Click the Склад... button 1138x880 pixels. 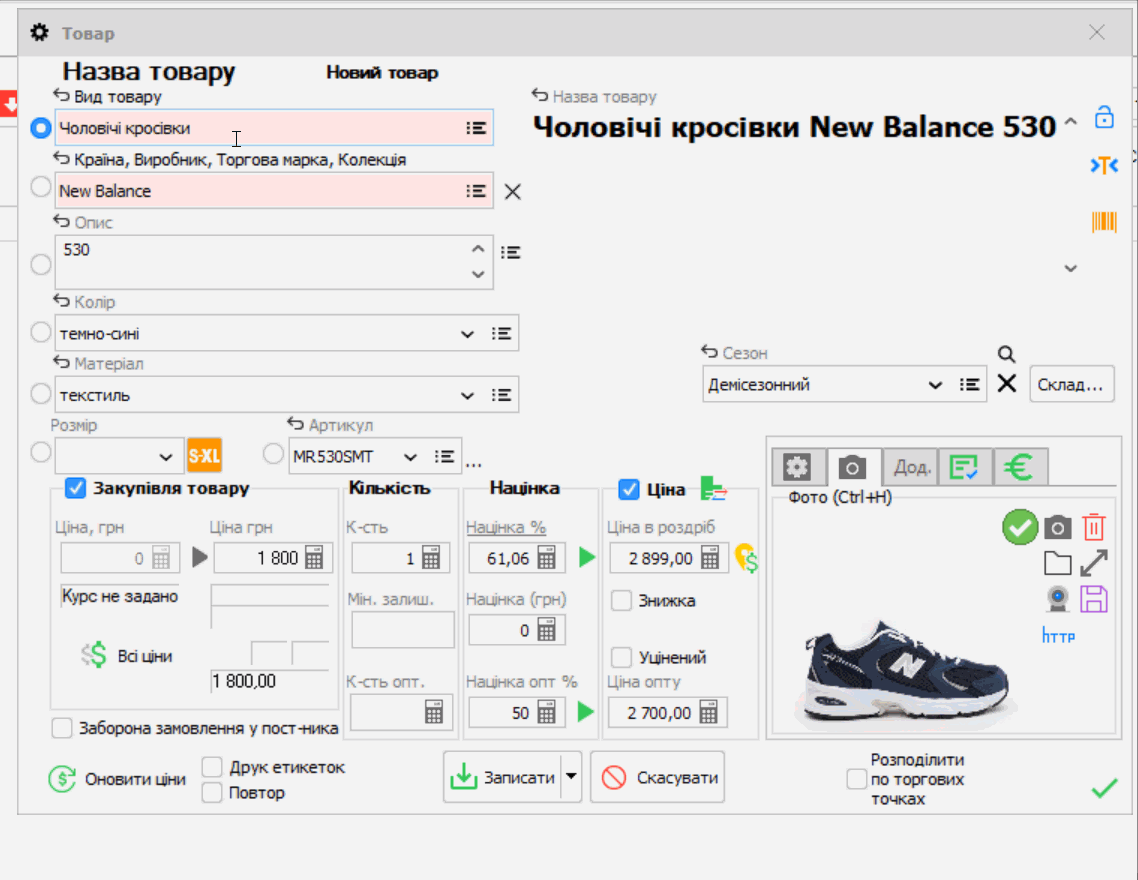tap(1071, 385)
